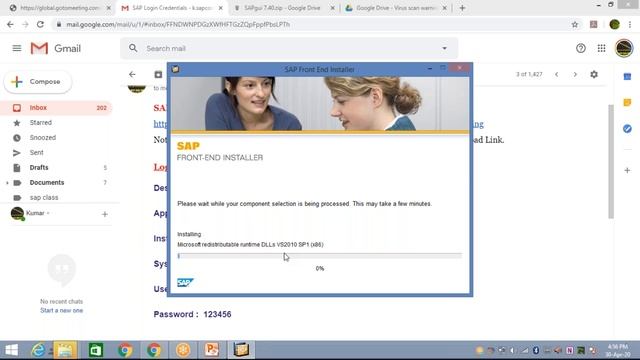Archive the open email
The height and width of the screenshot is (360, 640).
tap(158, 74)
